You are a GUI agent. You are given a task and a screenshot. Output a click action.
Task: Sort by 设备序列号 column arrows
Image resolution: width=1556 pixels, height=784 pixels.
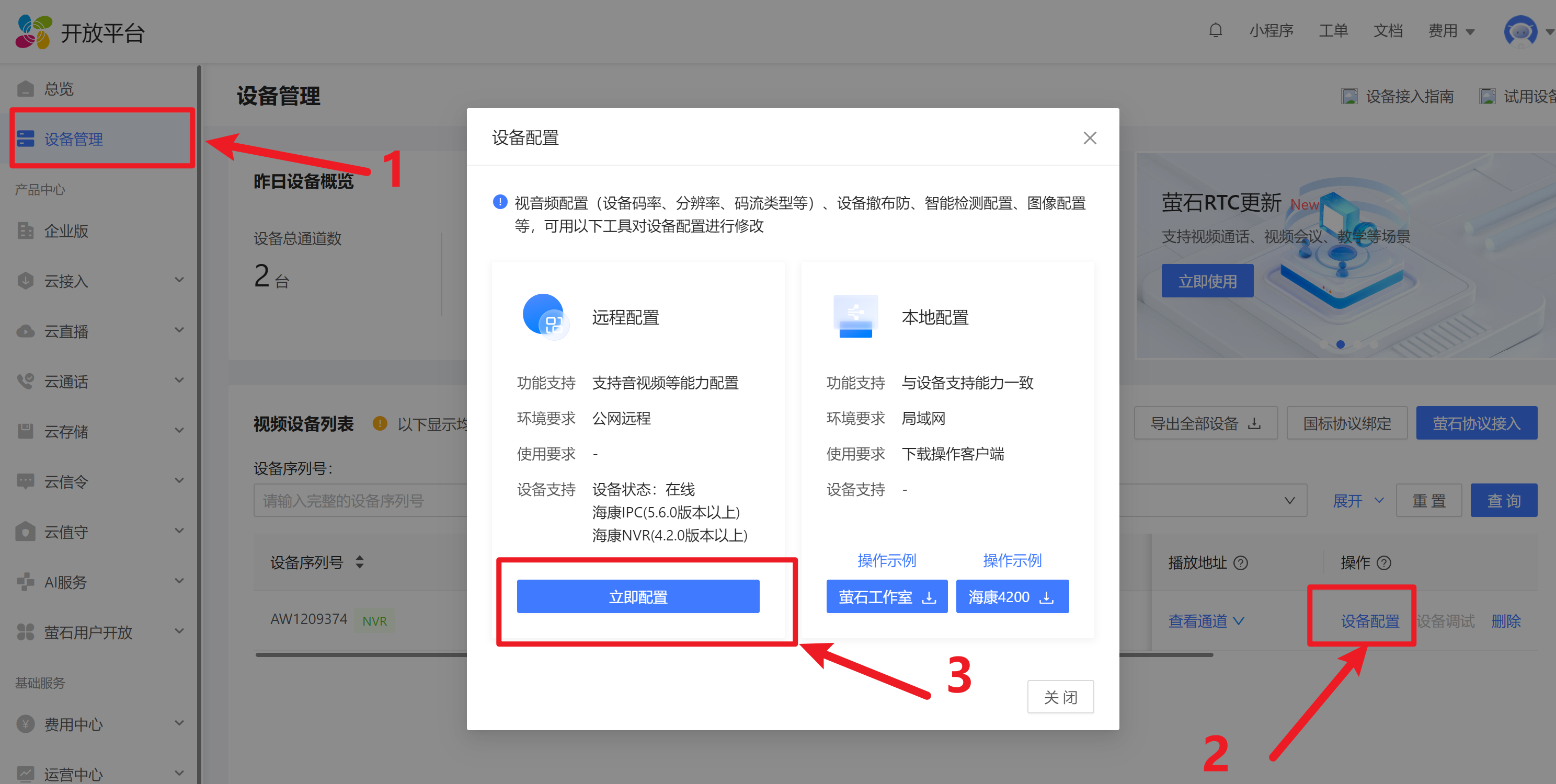pos(359,562)
